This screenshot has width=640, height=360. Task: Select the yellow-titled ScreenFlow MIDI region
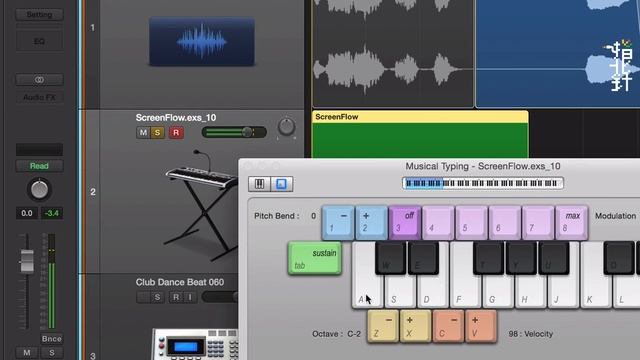coord(420,134)
